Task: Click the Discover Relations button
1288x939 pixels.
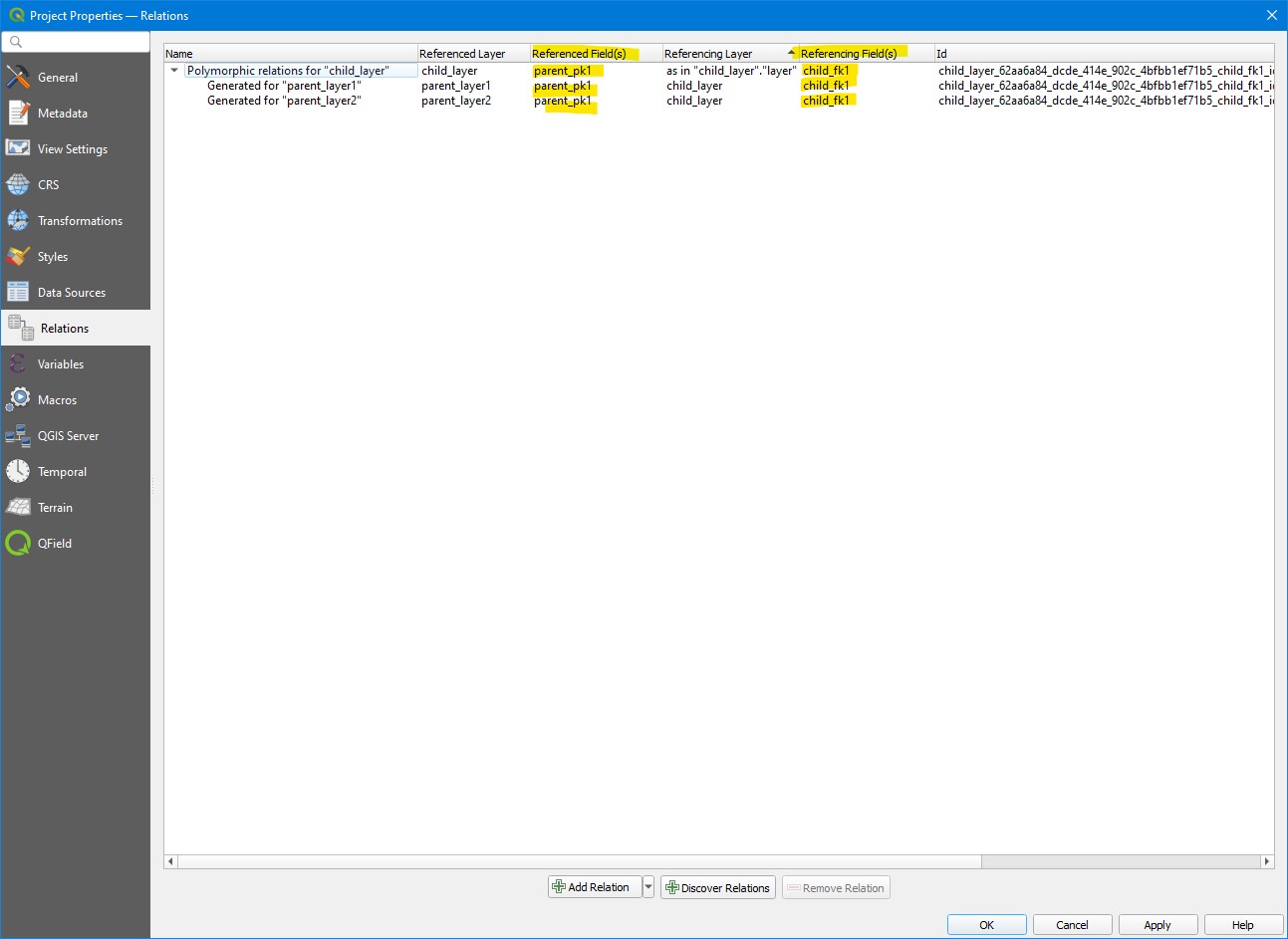Action: (717, 886)
